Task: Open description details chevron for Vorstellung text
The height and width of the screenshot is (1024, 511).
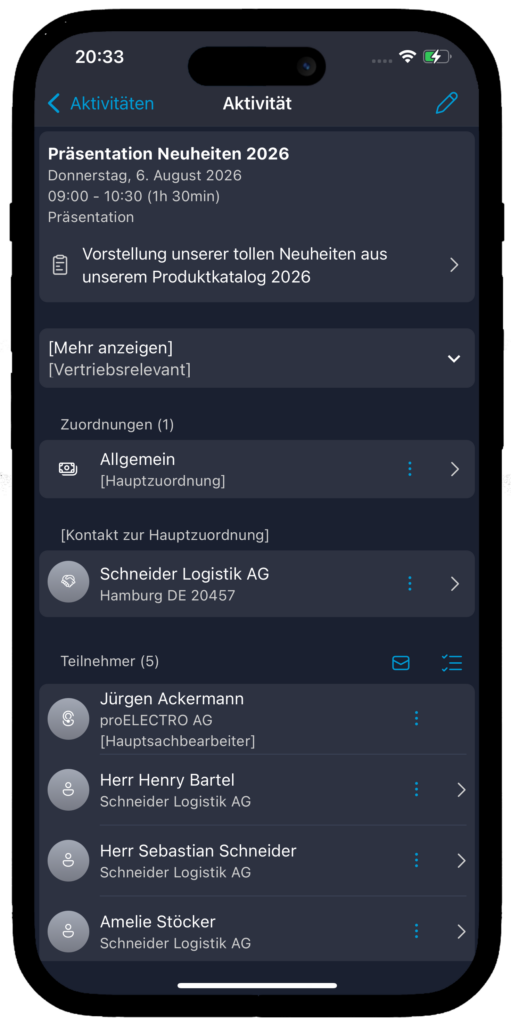Action: [x=454, y=265]
